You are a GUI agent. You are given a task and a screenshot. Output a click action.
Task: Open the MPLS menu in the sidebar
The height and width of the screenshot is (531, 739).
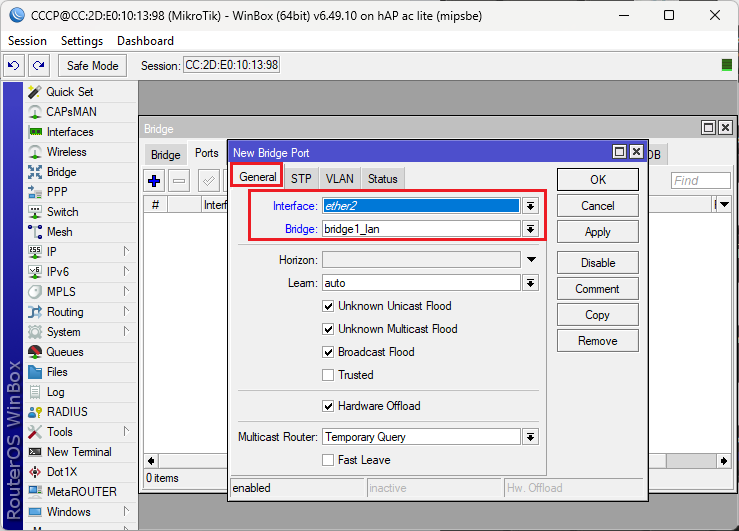coord(61,292)
